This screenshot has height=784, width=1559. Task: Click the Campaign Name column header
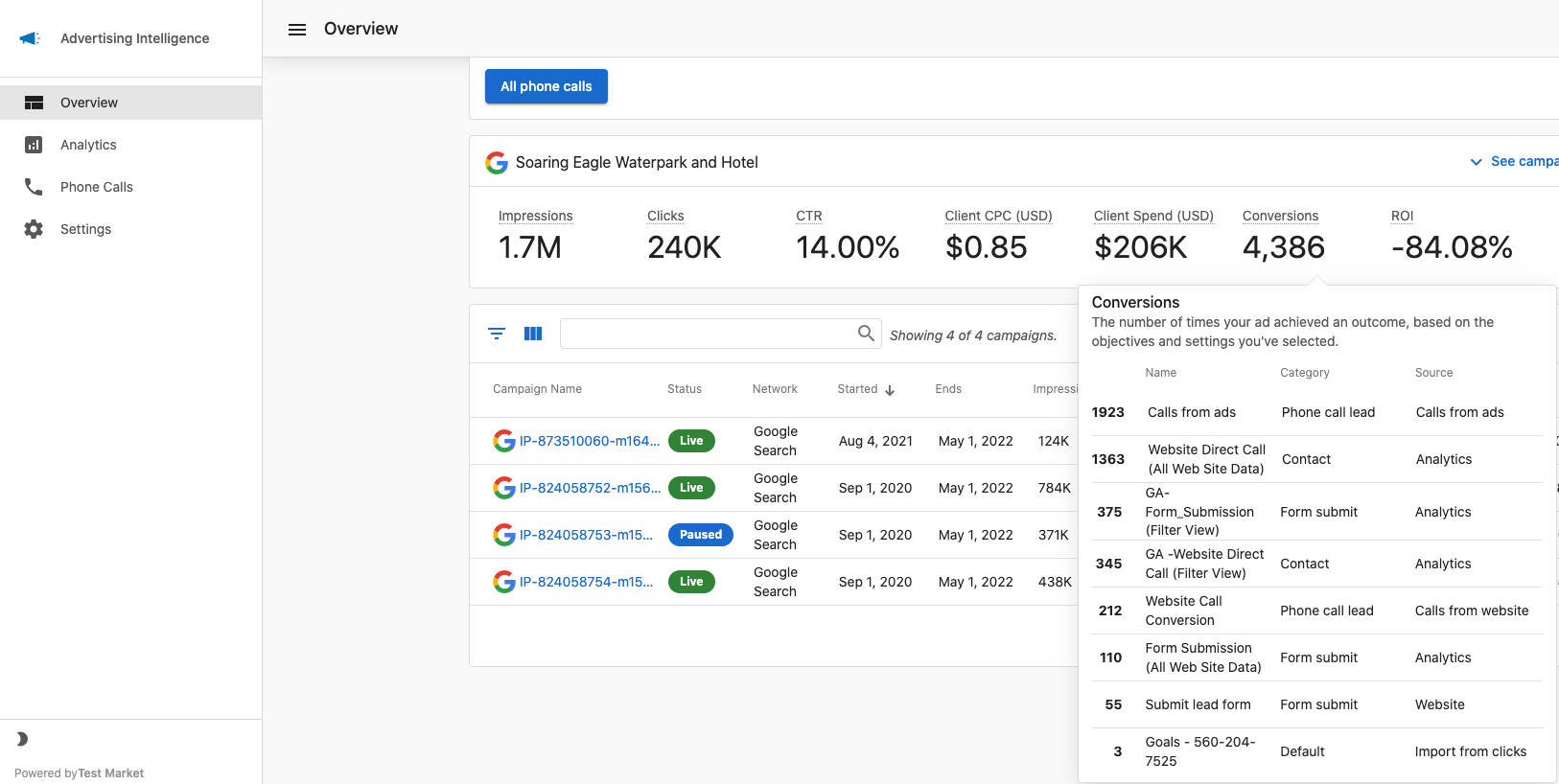coord(537,389)
